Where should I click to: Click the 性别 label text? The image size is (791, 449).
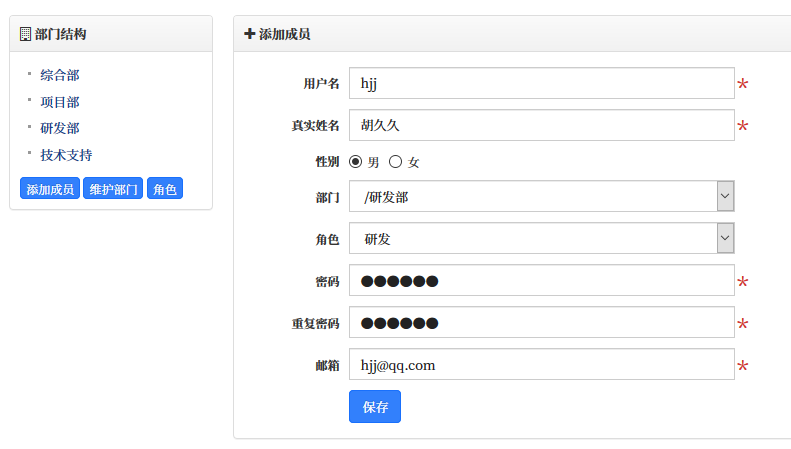[x=326, y=161]
